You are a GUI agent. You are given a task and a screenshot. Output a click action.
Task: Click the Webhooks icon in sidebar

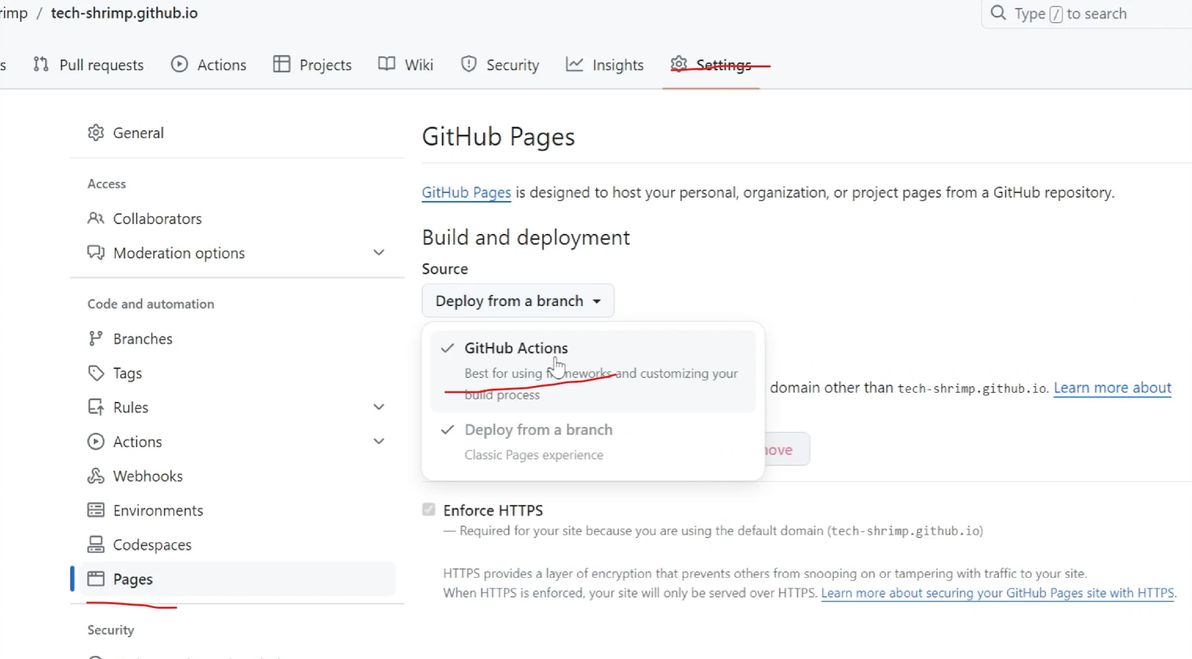pos(96,477)
